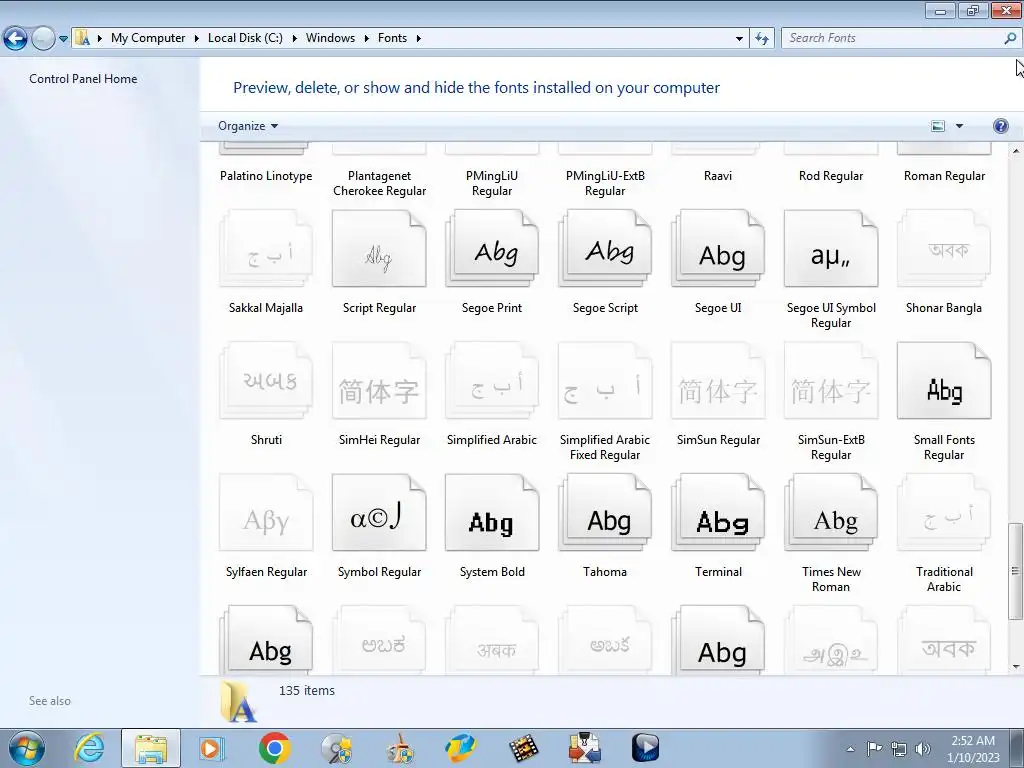Viewport: 1024px width, 768px height.
Task: Click the refresh button beside address bar
Action: click(x=761, y=39)
